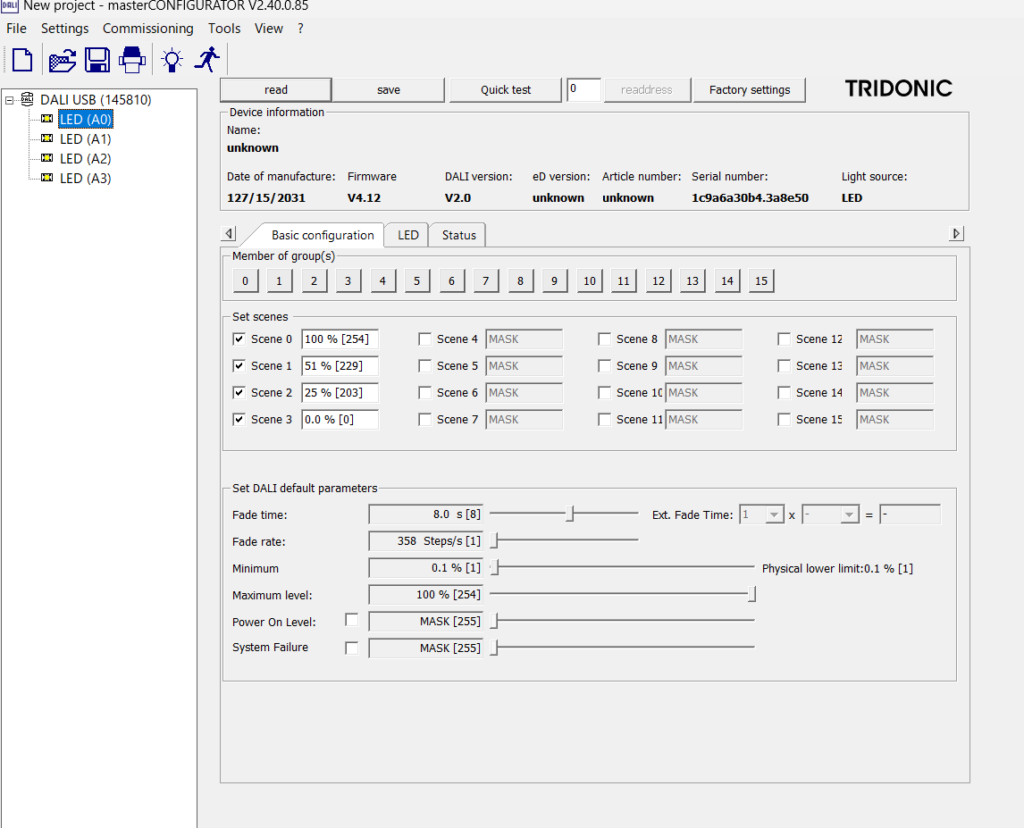Click the read button
The image size is (1024, 828).
pyautogui.click(x=276, y=89)
